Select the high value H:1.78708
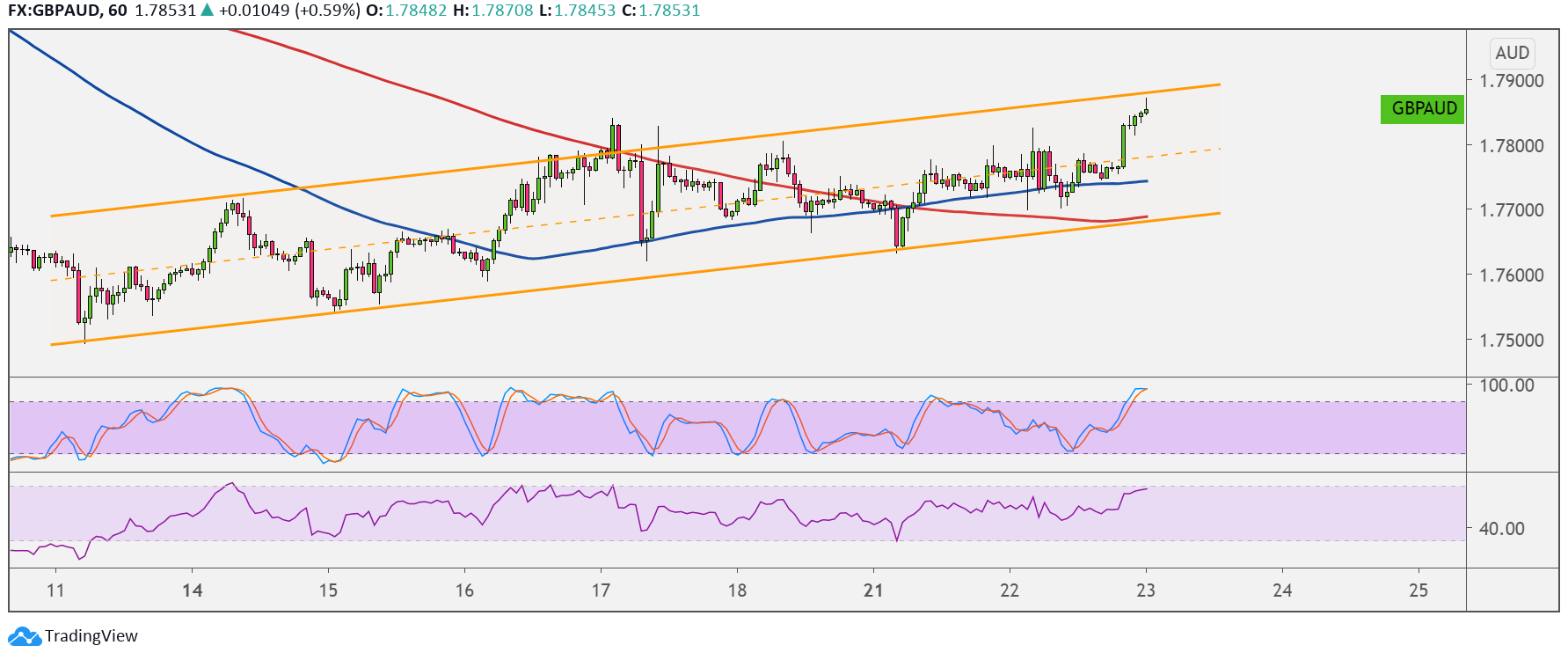Image resolution: width=1568 pixels, height=660 pixels. point(492,11)
